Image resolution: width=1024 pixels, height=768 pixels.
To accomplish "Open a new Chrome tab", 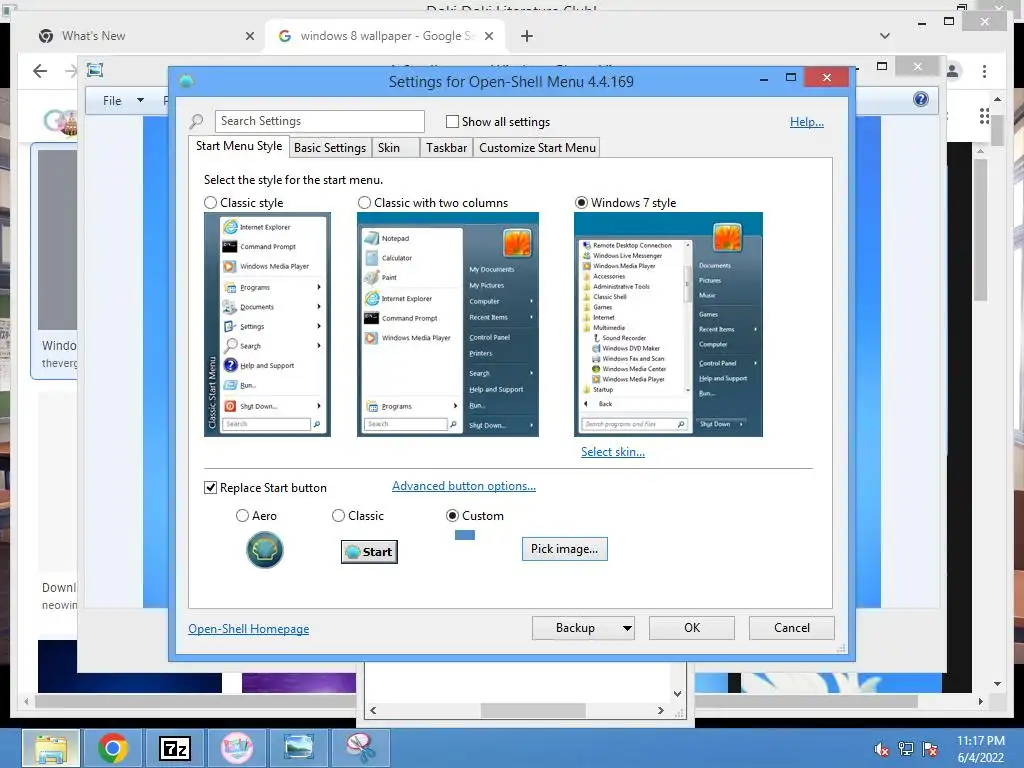I will point(526,37).
